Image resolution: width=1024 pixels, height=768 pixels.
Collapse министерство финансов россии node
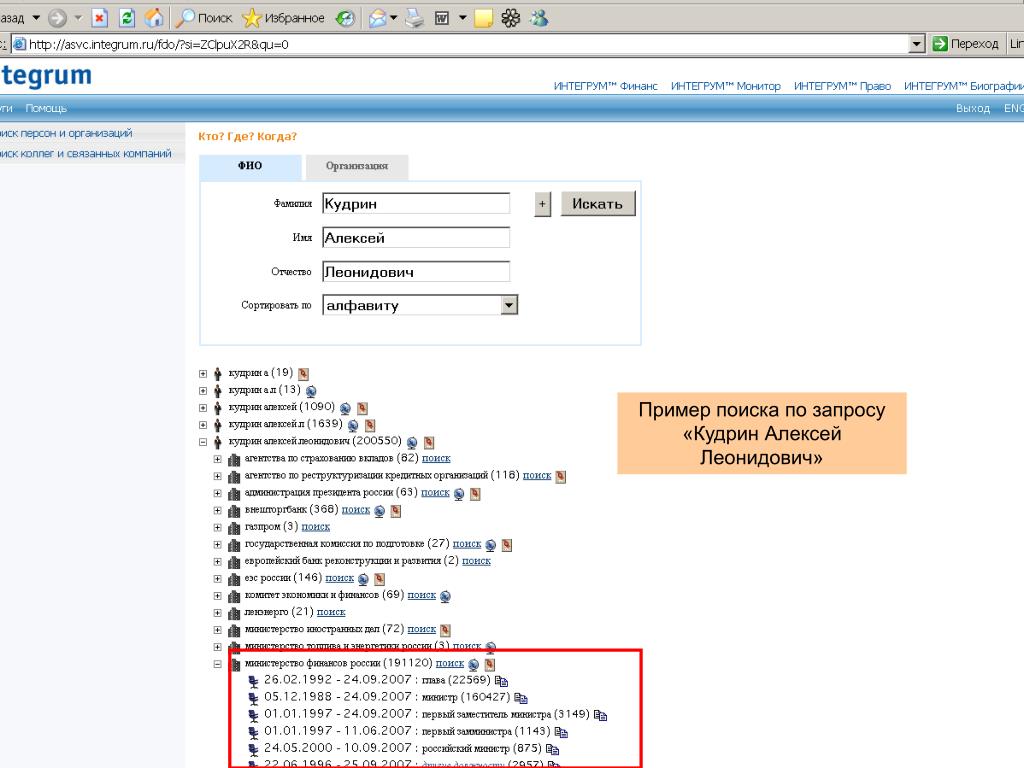218,664
